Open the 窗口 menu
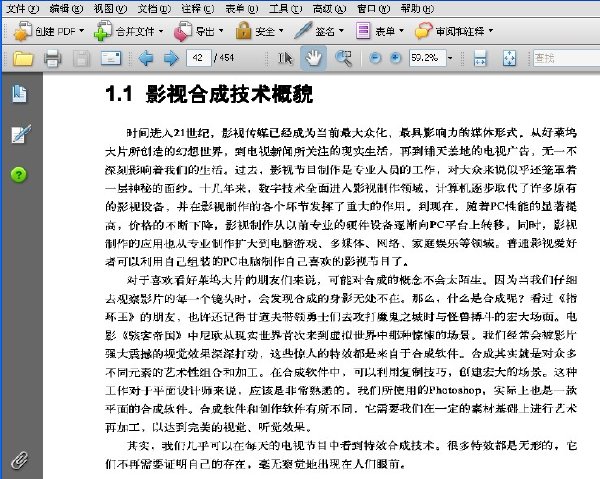The image size is (600, 479). [x=373, y=8]
